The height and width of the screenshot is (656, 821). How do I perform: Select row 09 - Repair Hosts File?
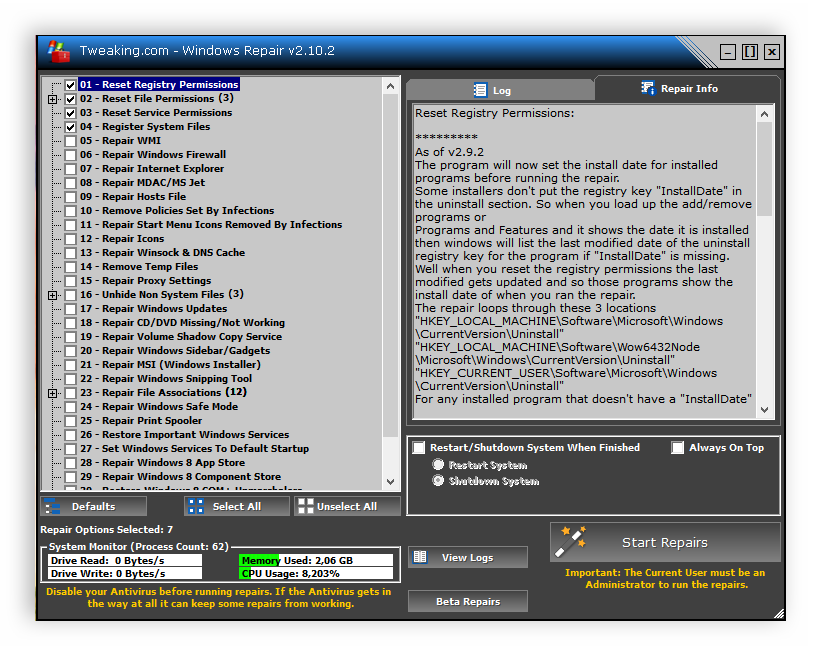click(133, 197)
